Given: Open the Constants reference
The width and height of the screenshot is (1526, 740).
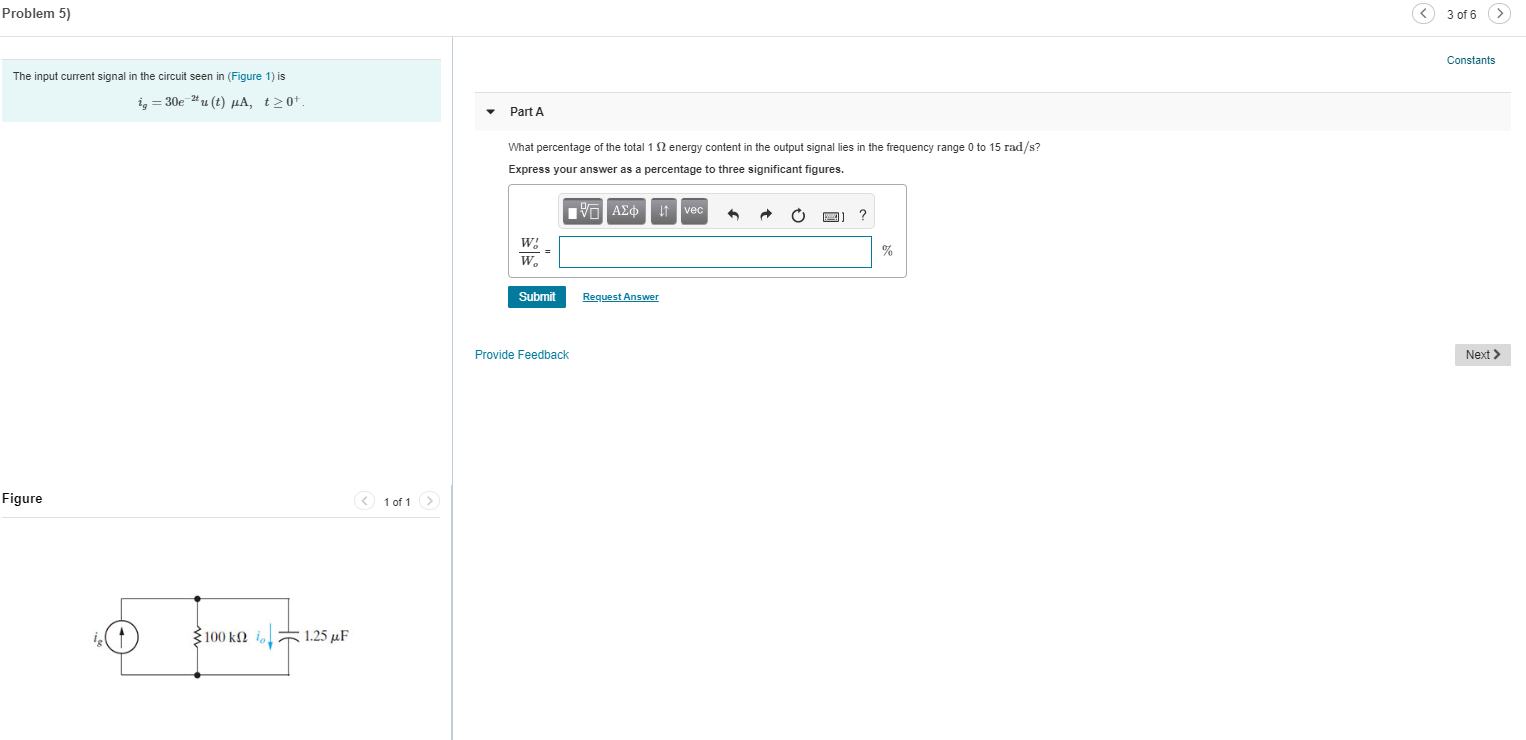Looking at the screenshot, I should [x=1470, y=60].
